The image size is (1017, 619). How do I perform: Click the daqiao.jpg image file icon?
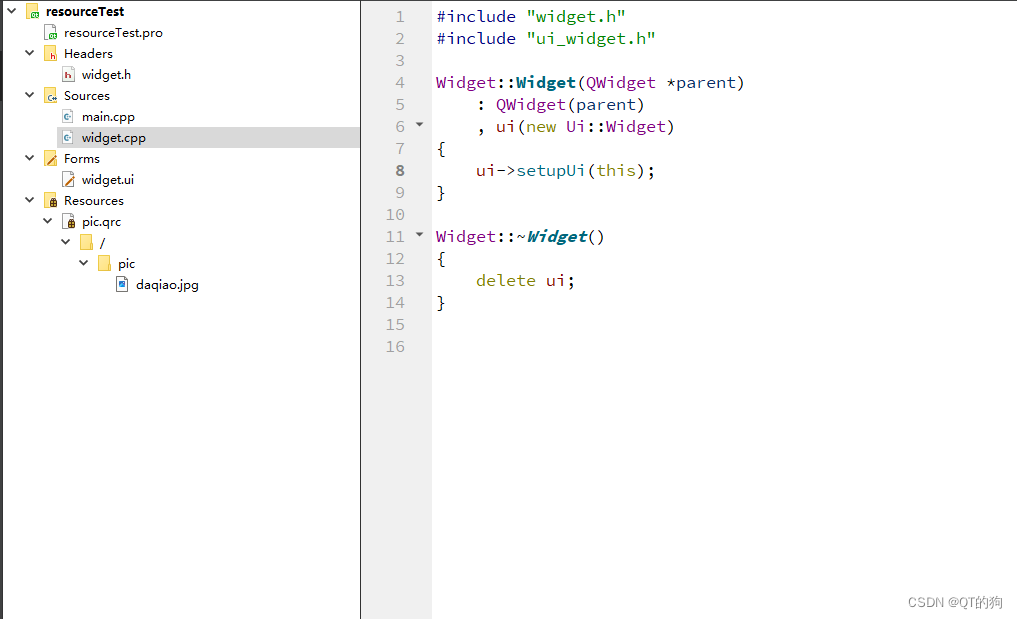click(122, 284)
